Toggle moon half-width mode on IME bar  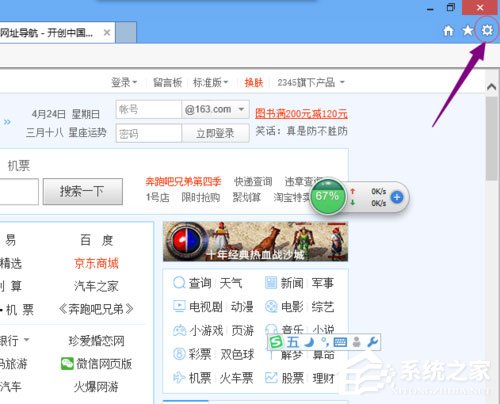click(310, 342)
